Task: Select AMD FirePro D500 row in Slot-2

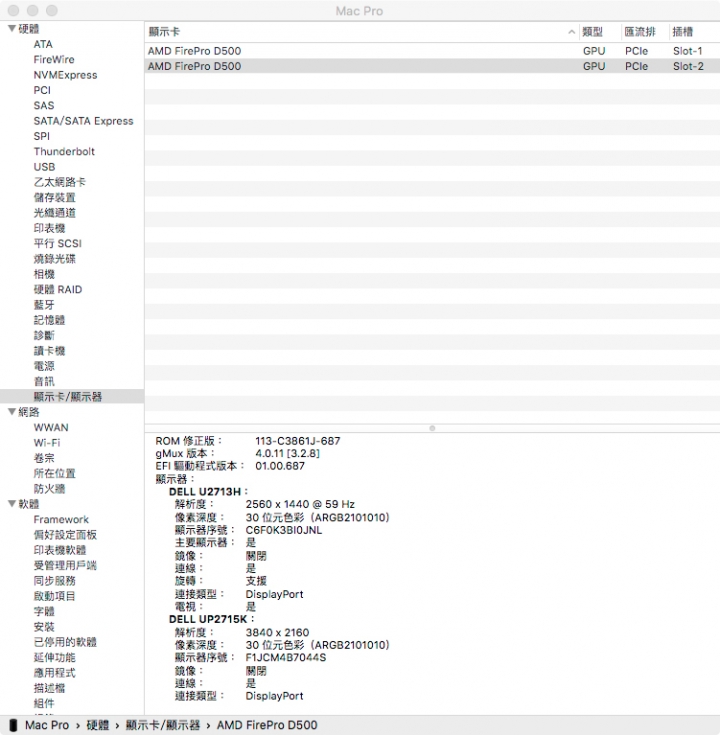Action: coord(432,66)
